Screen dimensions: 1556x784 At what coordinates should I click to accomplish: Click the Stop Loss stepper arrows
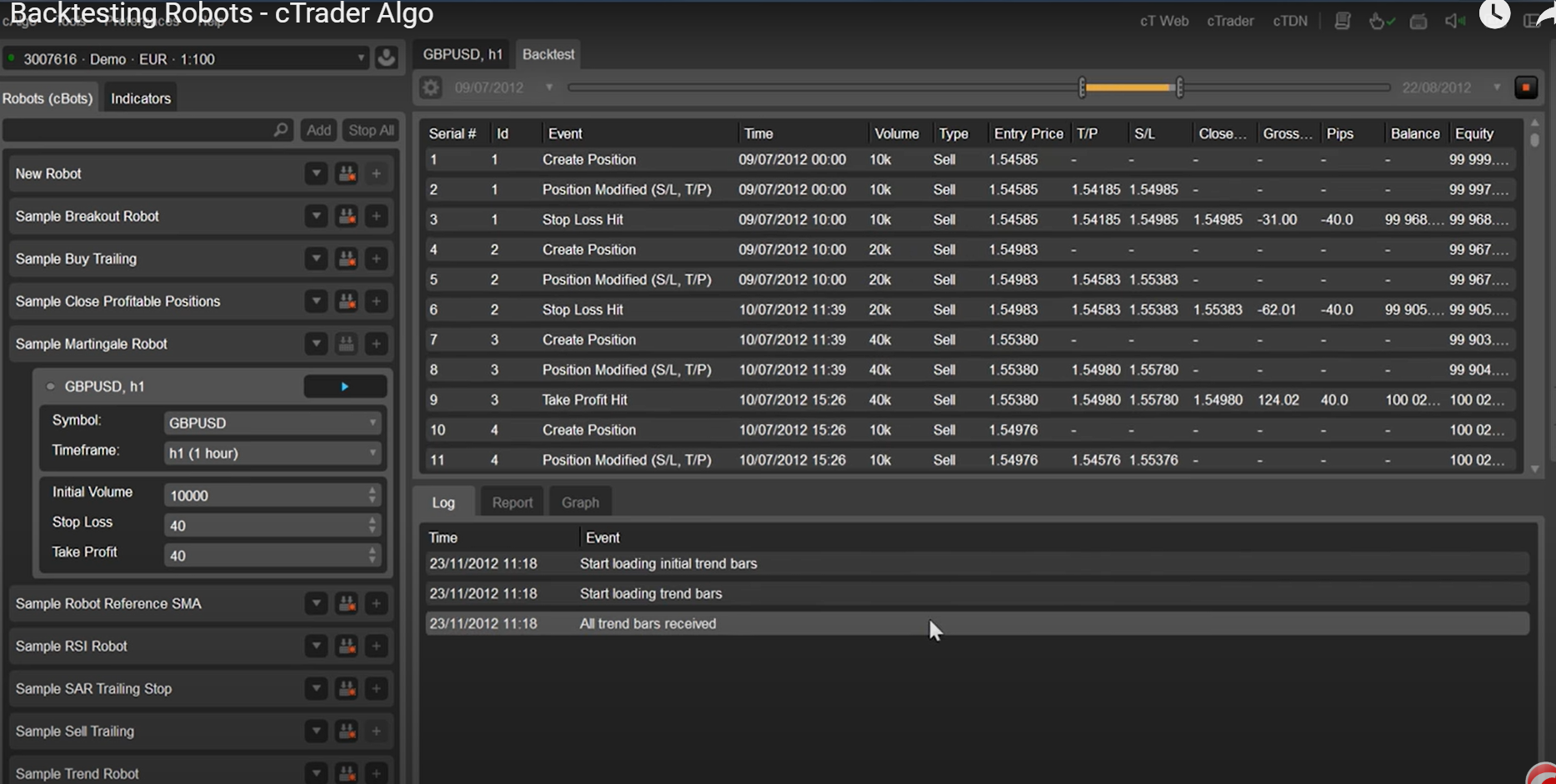(373, 525)
